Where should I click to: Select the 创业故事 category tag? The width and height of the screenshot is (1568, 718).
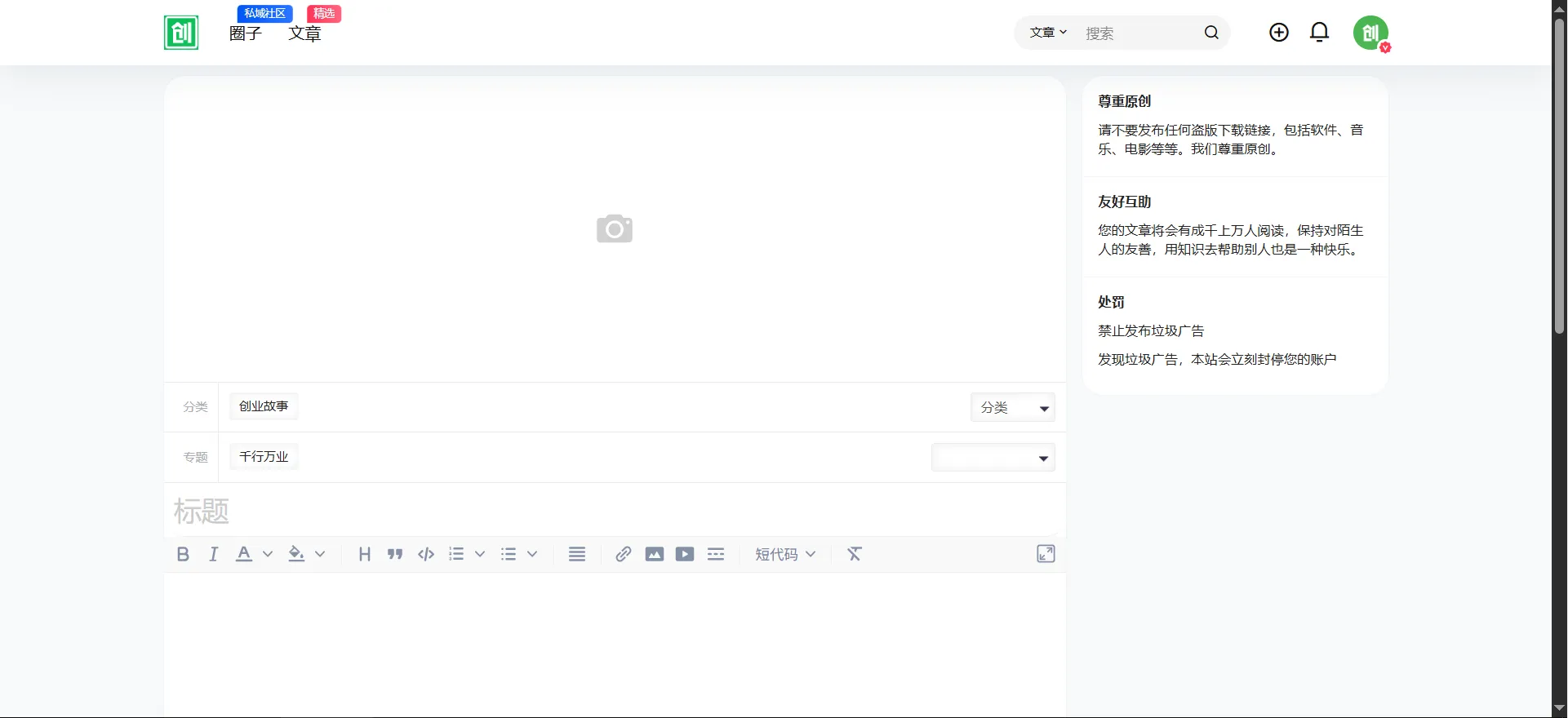(x=264, y=406)
